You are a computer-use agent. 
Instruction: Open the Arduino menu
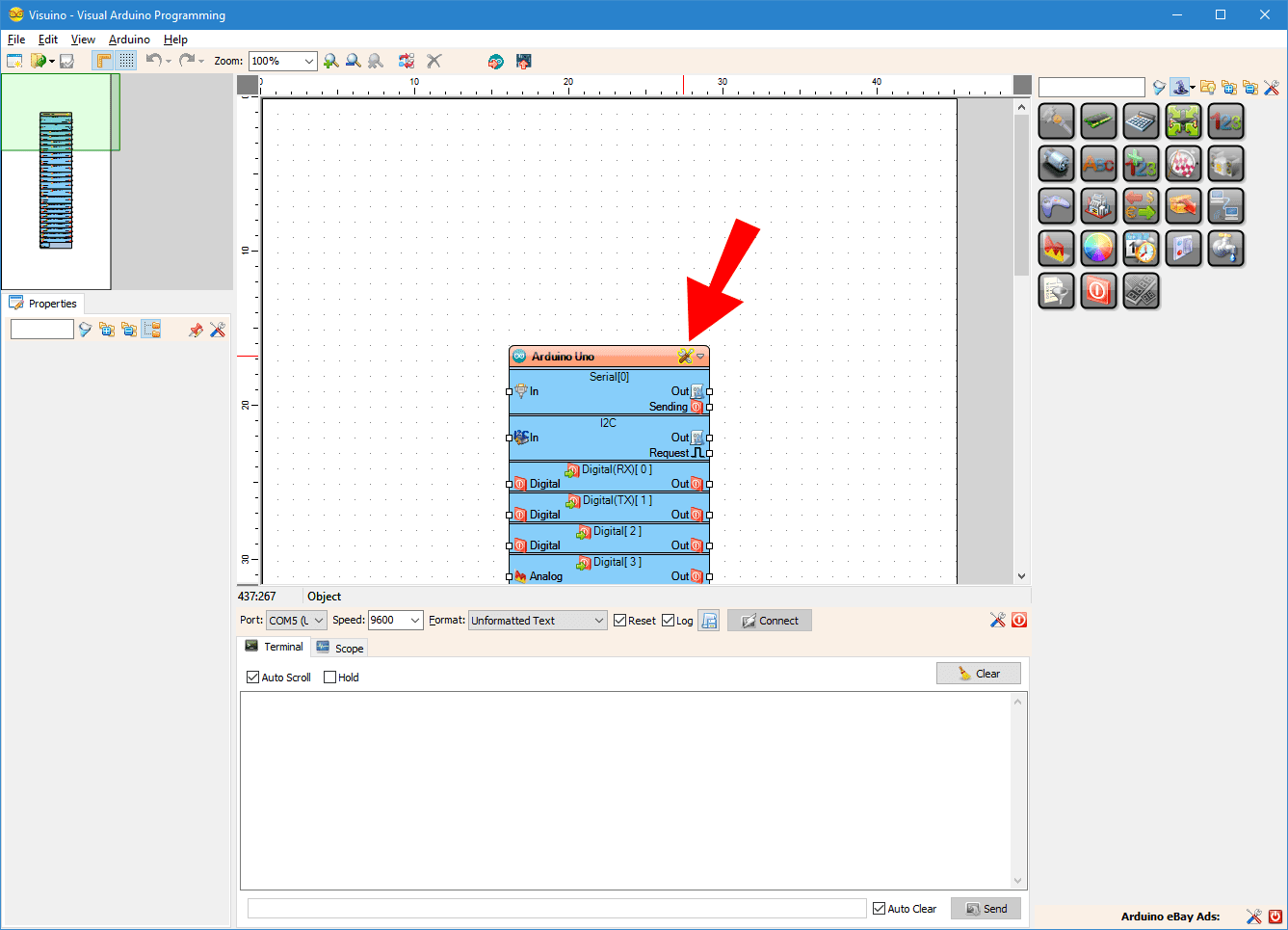pyautogui.click(x=129, y=40)
